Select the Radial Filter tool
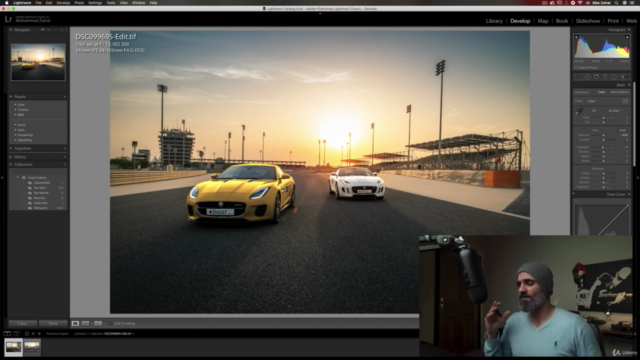This screenshot has height=360, width=640. (x=614, y=77)
